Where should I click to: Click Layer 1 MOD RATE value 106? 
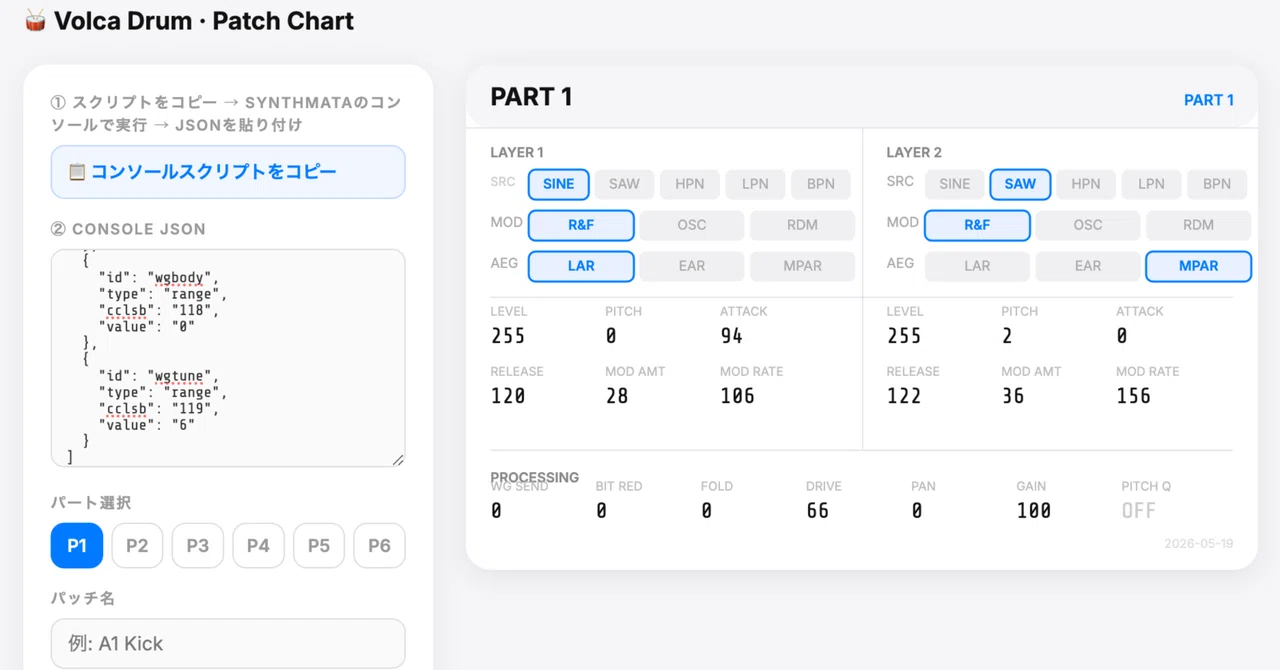pyautogui.click(x=737, y=396)
